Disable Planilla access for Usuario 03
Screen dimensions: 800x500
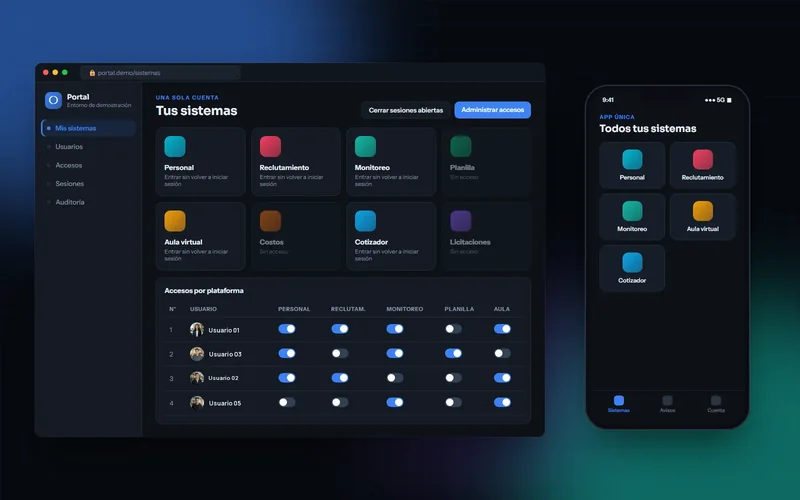pos(453,353)
